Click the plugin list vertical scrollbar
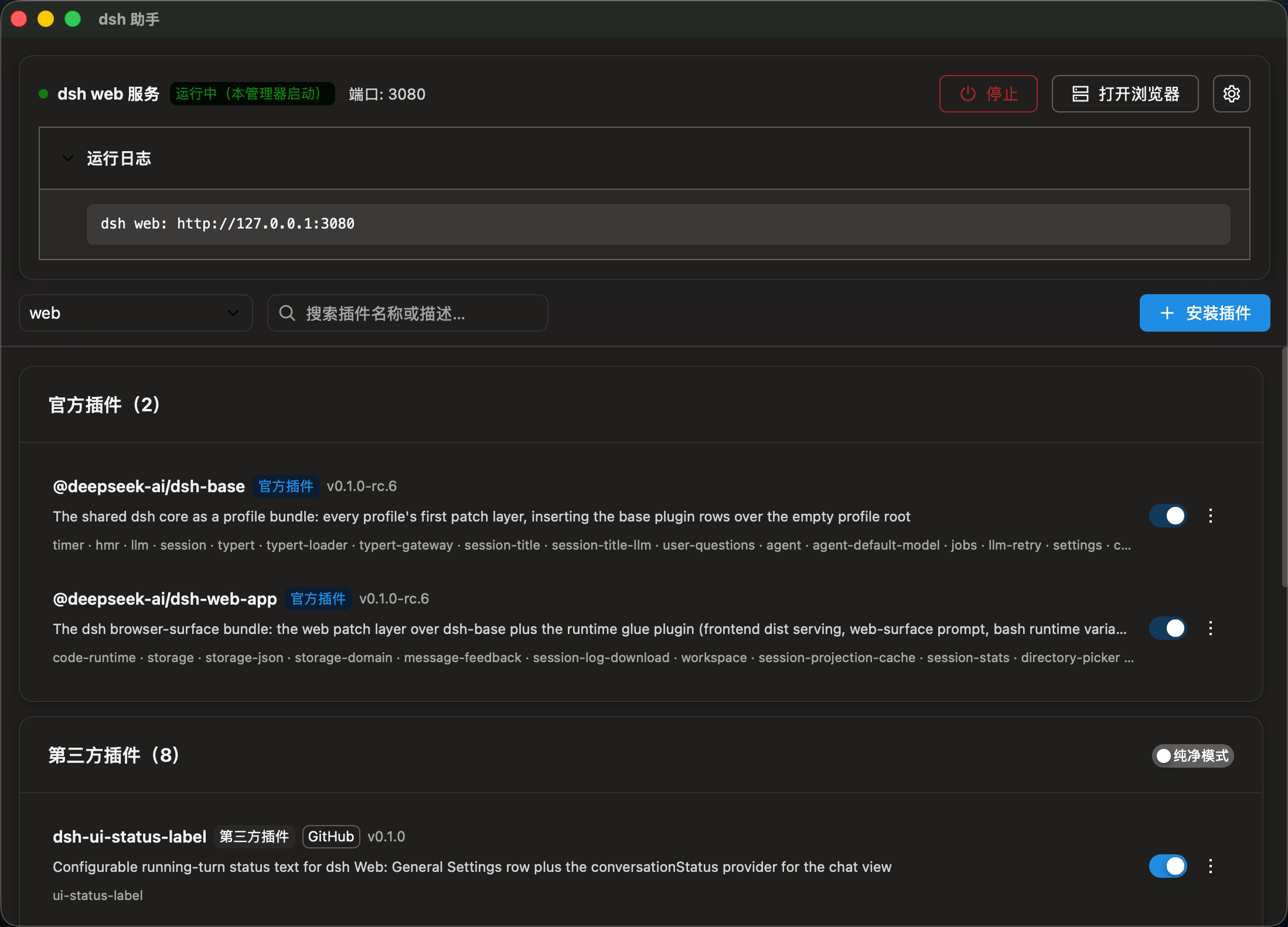This screenshot has height=927, width=1288. tap(1284, 466)
